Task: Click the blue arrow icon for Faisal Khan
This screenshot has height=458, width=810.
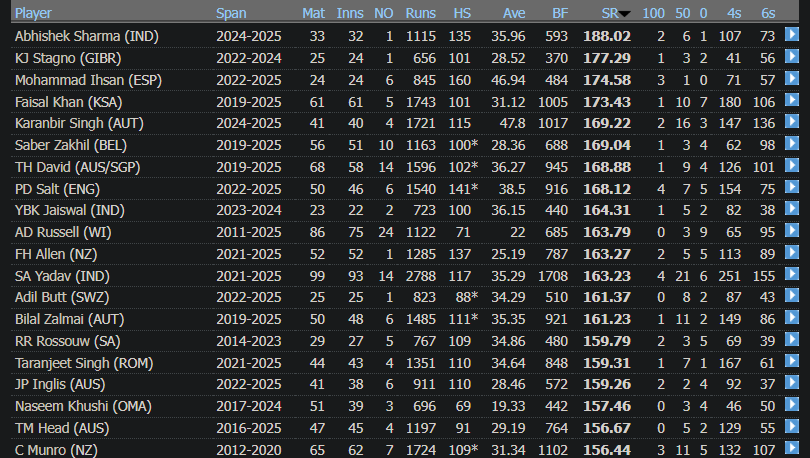Action: coord(792,101)
